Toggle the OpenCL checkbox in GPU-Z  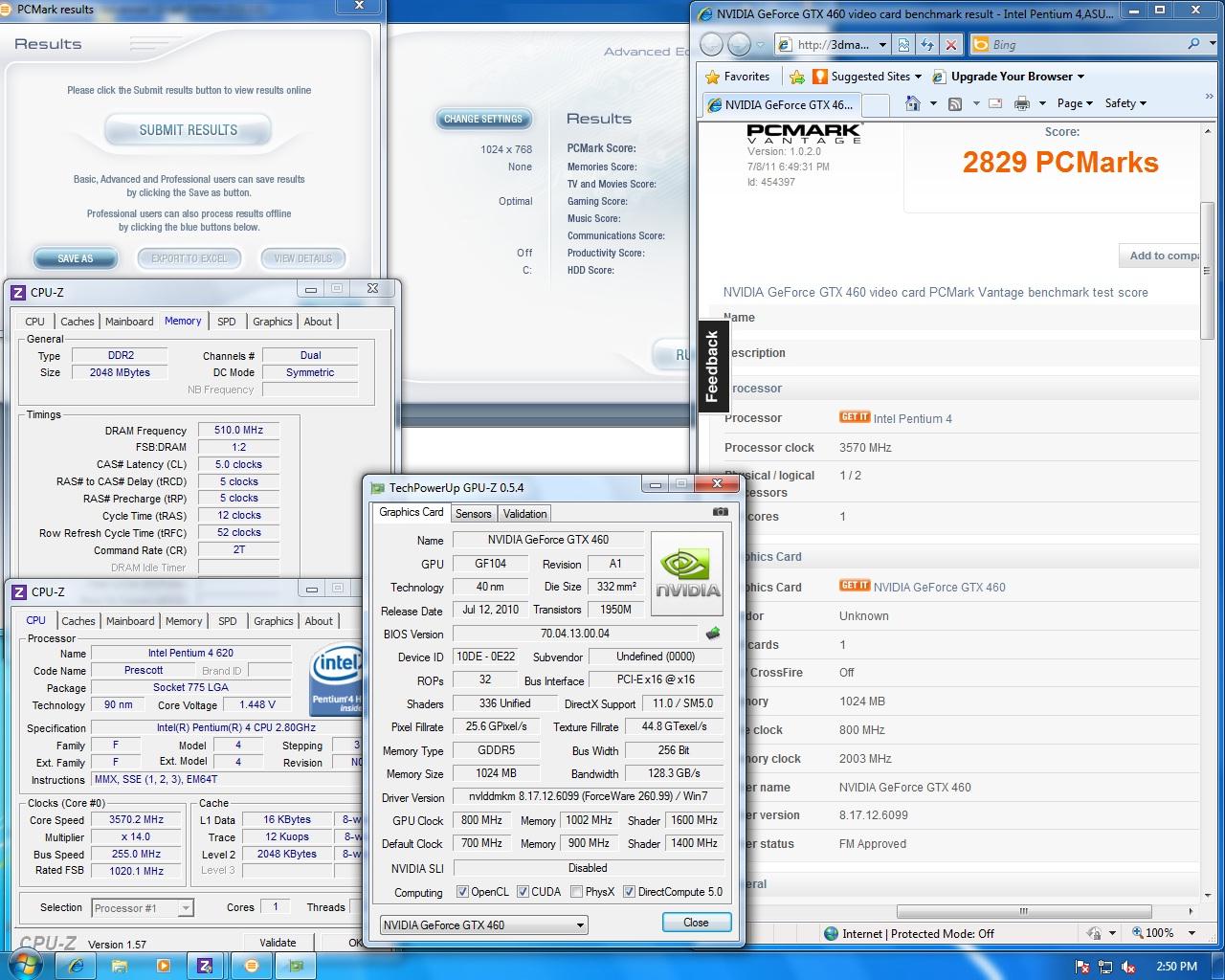click(x=463, y=892)
